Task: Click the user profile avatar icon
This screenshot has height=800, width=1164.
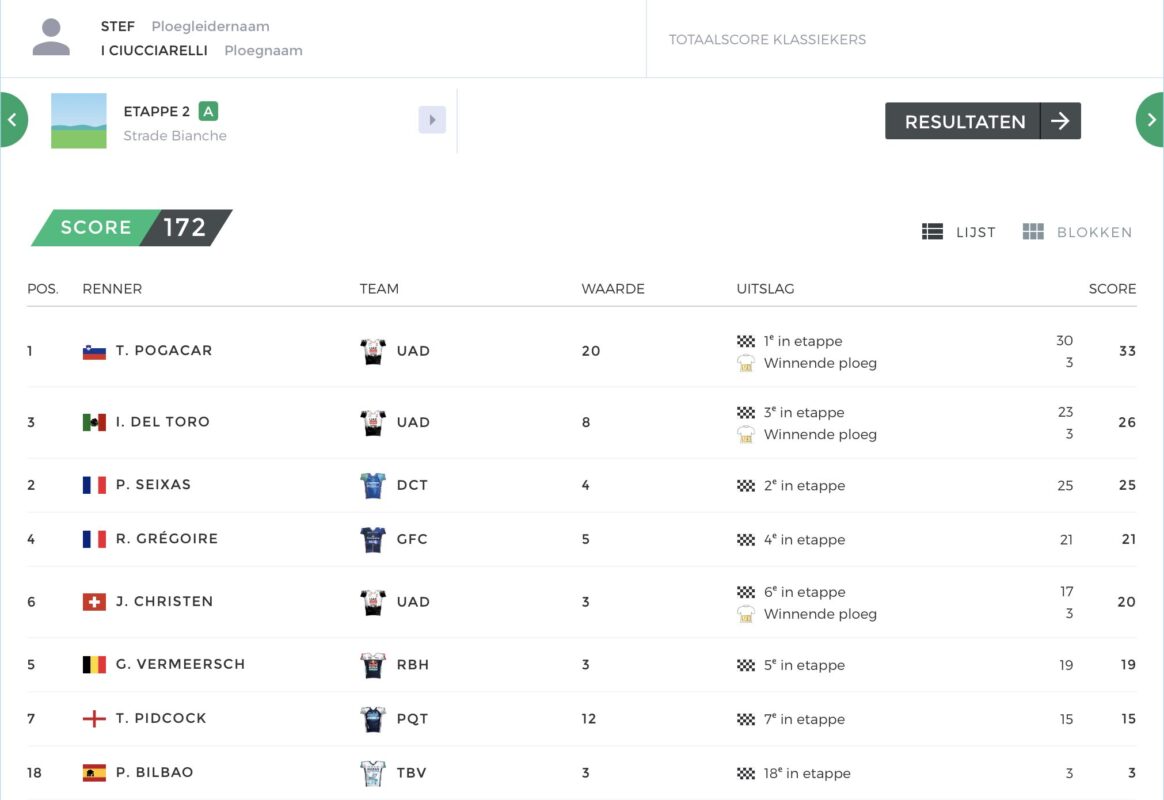Action: coord(51,37)
